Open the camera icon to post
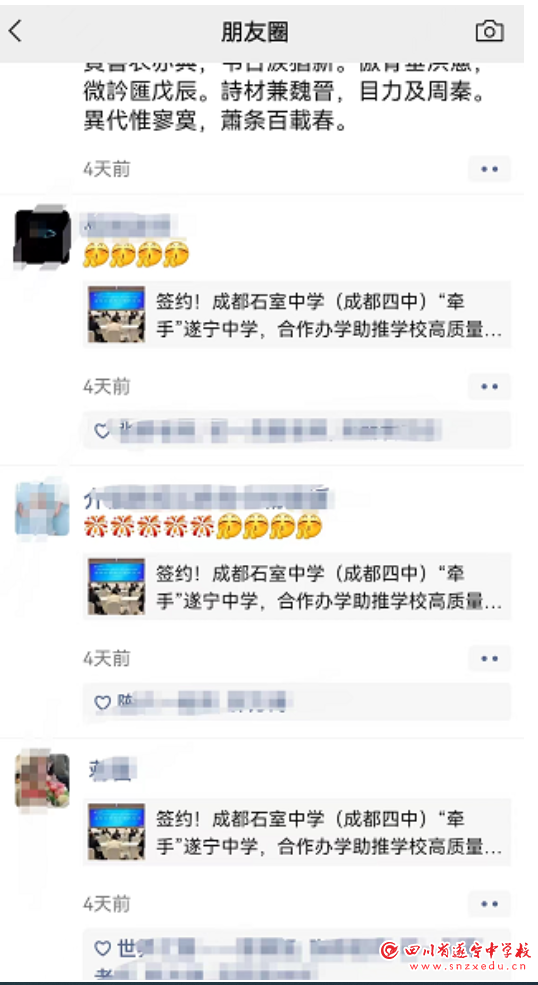 tap(490, 31)
